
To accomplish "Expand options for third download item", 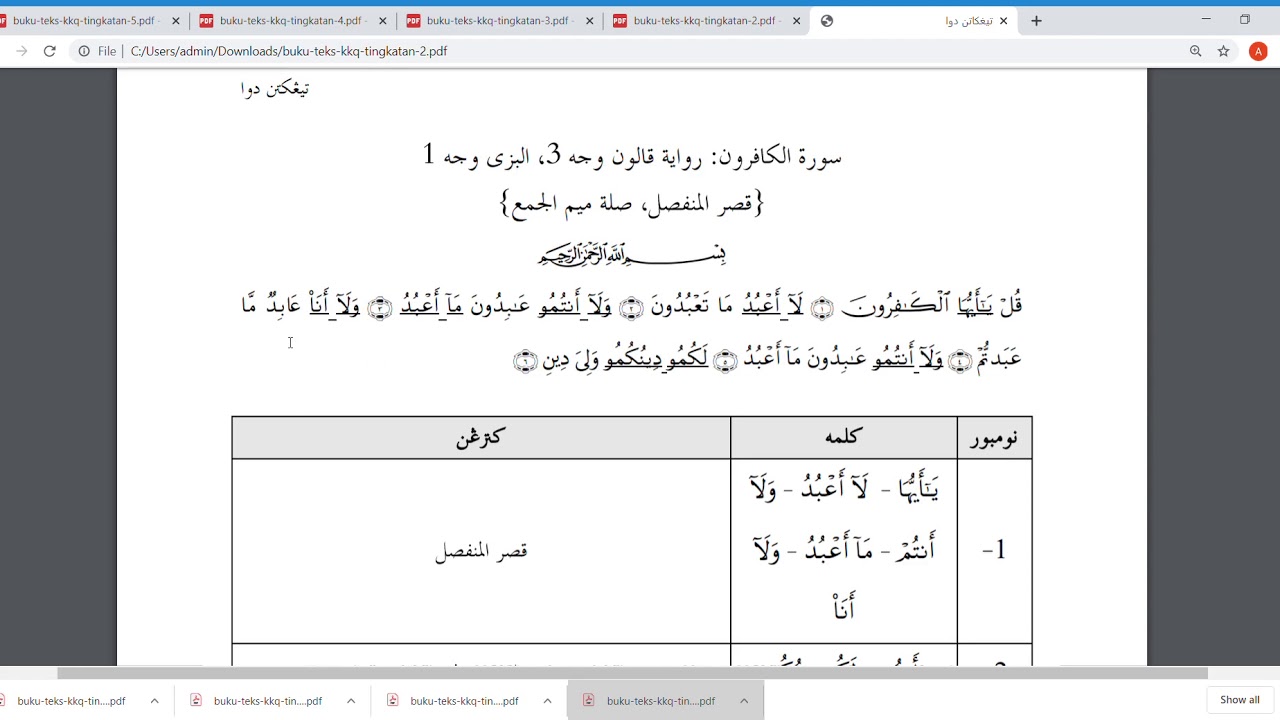I will click(547, 701).
